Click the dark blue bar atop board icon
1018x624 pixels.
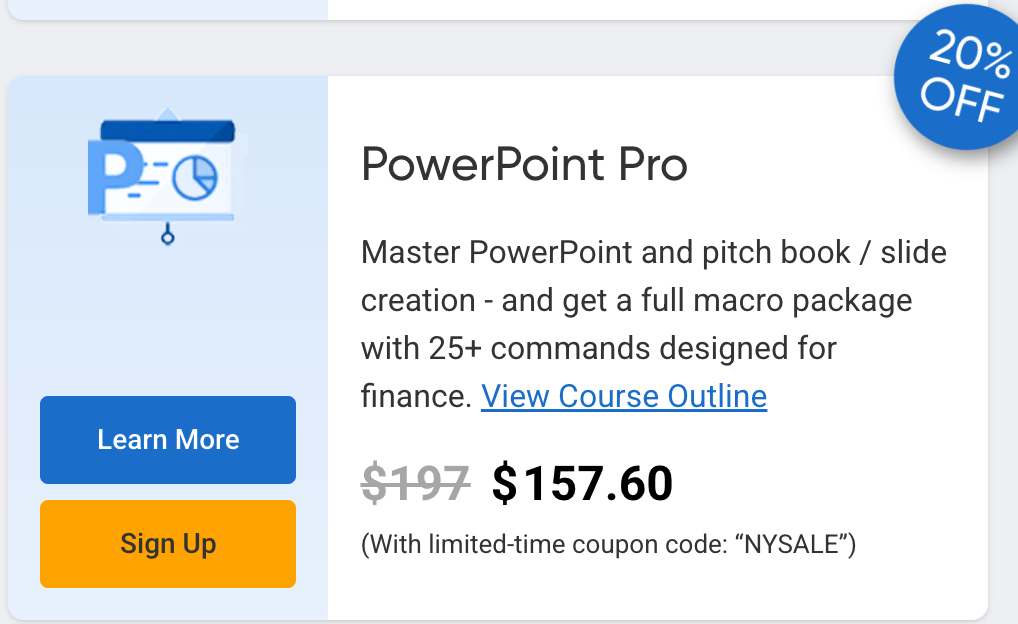[168, 131]
